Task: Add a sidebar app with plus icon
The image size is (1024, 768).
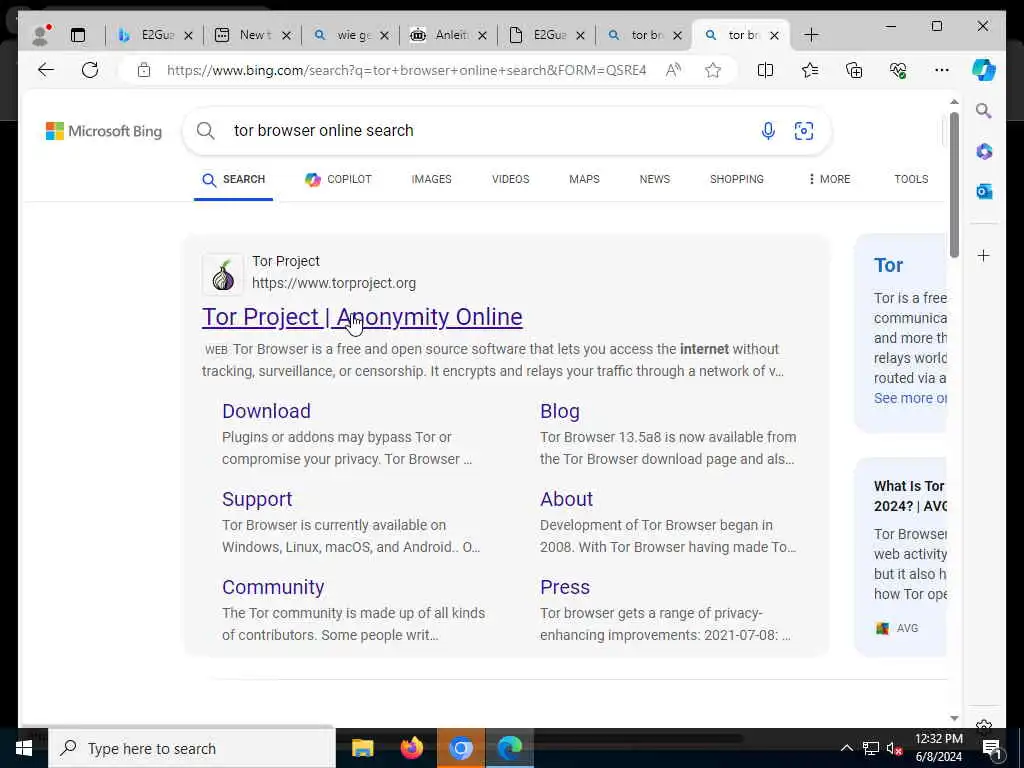Action: tap(984, 255)
